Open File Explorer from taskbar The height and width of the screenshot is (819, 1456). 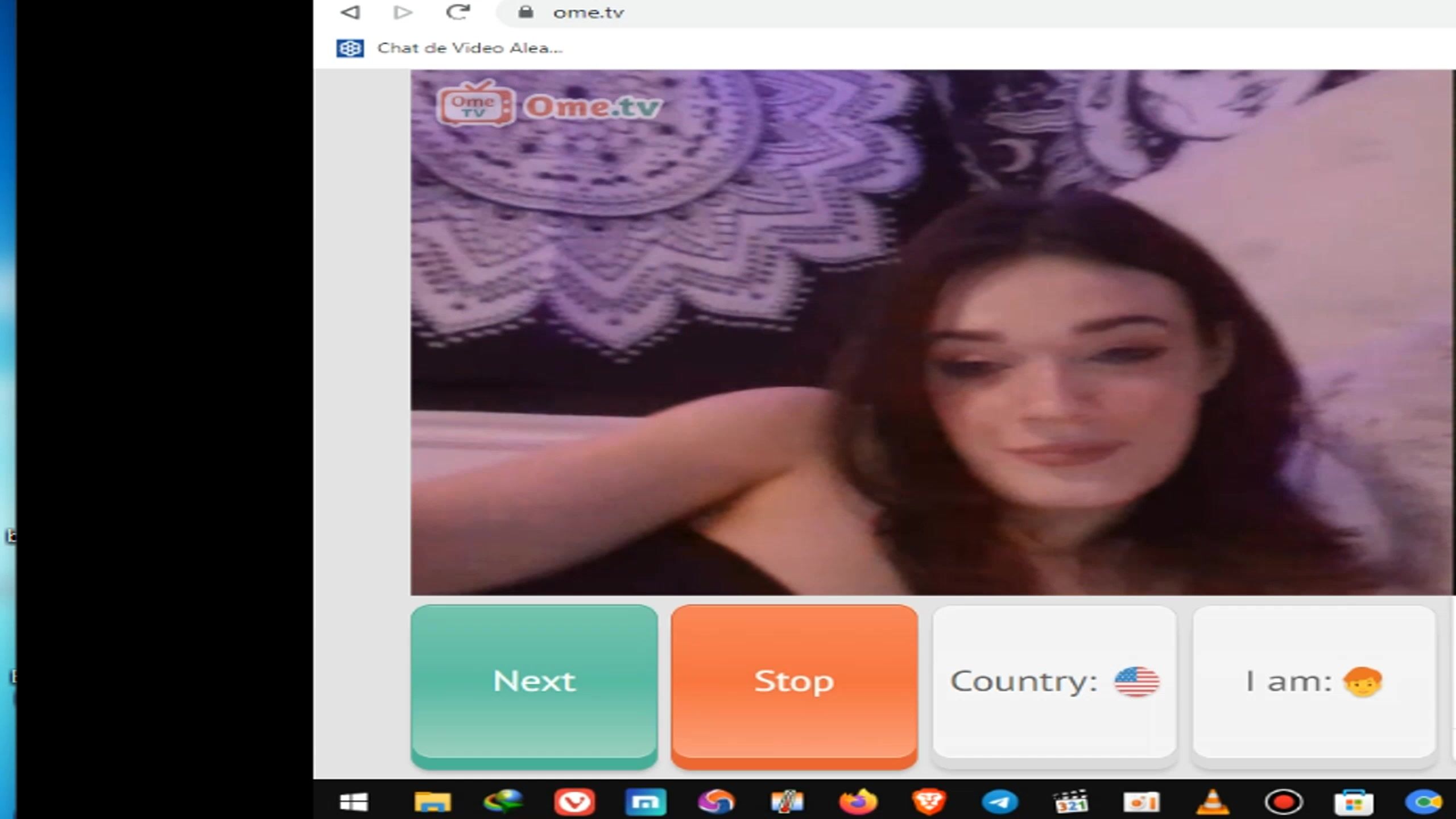[432, 803]
